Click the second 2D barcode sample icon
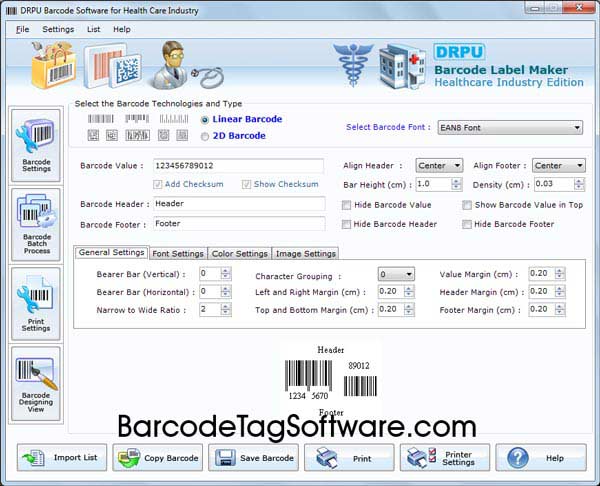 pyautogui.click(x=112, y=135)
